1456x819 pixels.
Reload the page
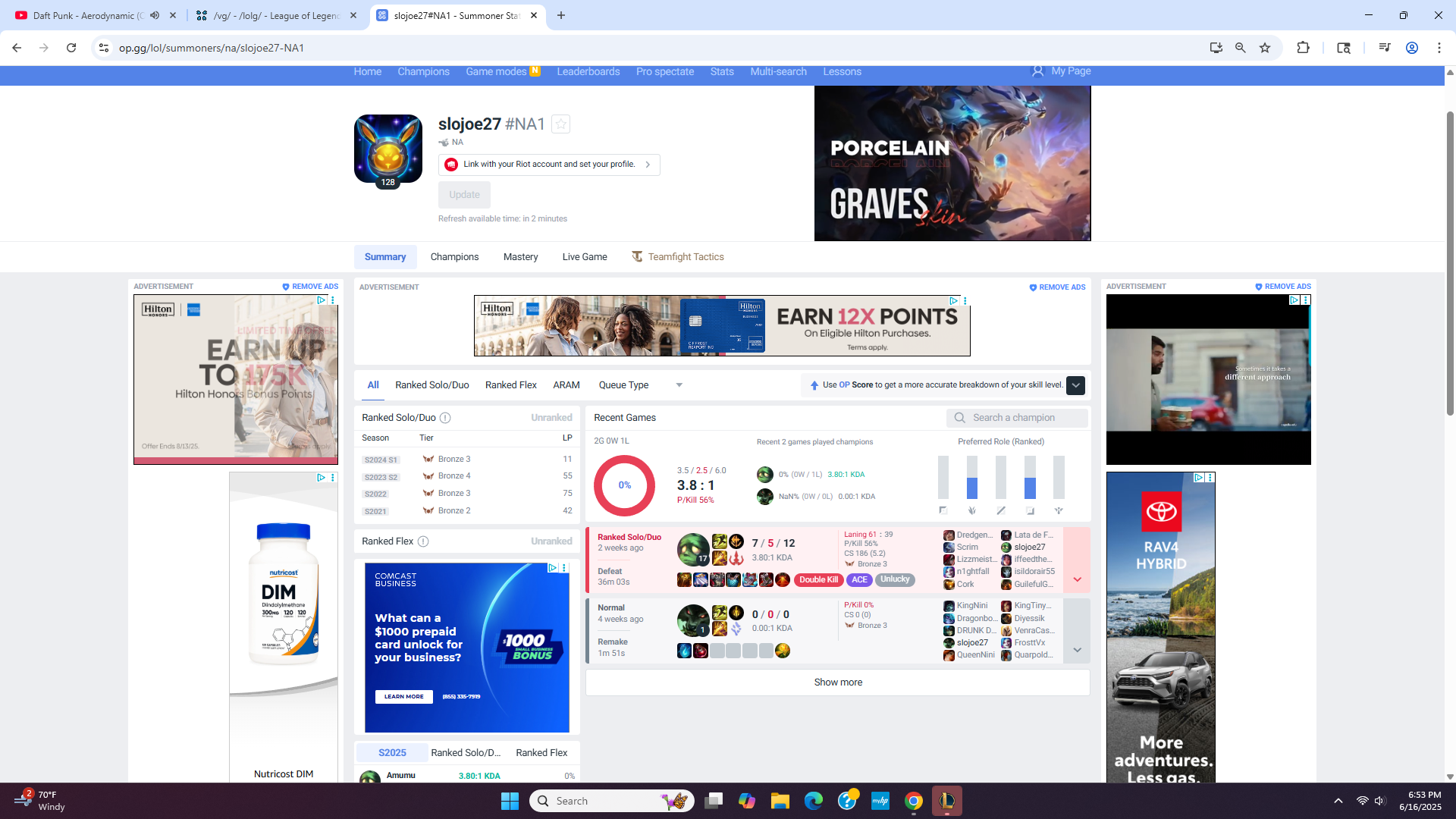click(71, 48)
